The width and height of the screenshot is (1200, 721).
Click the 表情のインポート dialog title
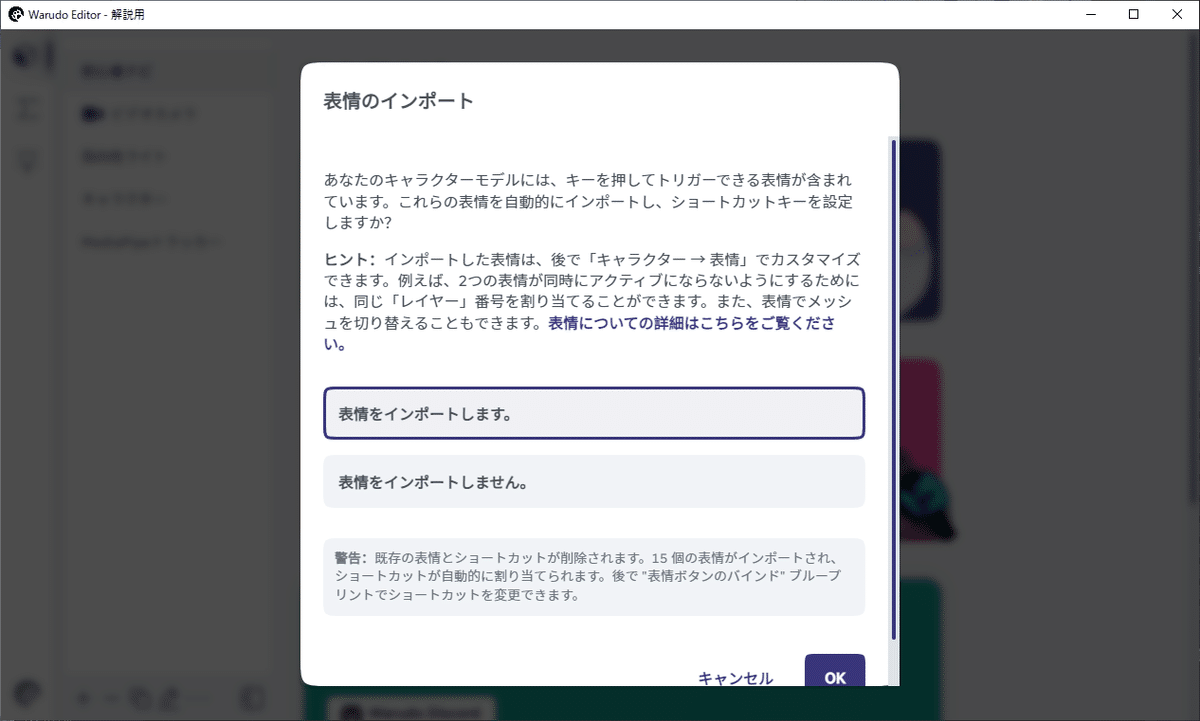click(x=398, y=101)
